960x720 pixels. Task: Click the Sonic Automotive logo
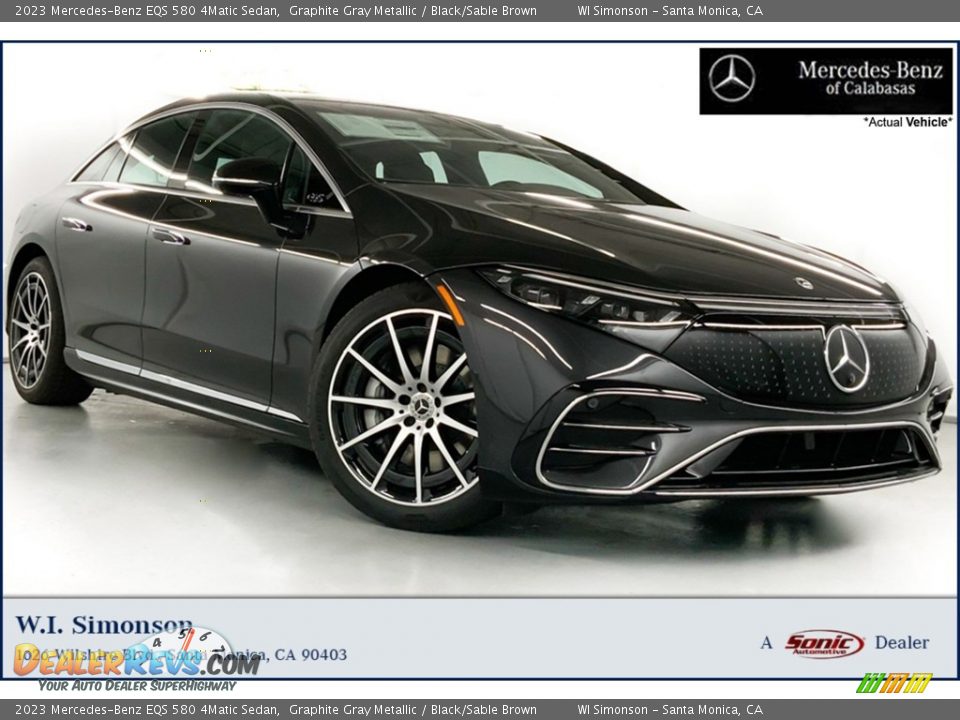click(824, 643)
